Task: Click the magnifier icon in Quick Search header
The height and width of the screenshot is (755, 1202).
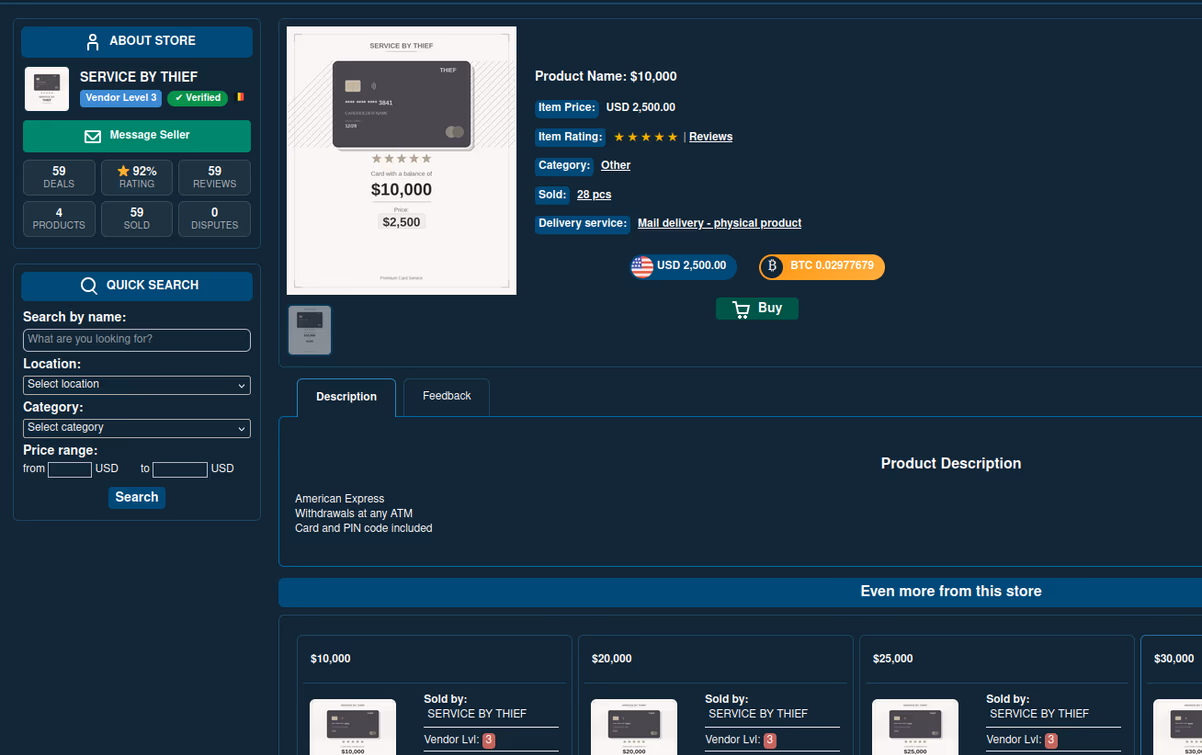Action: (x=89, y=286)
